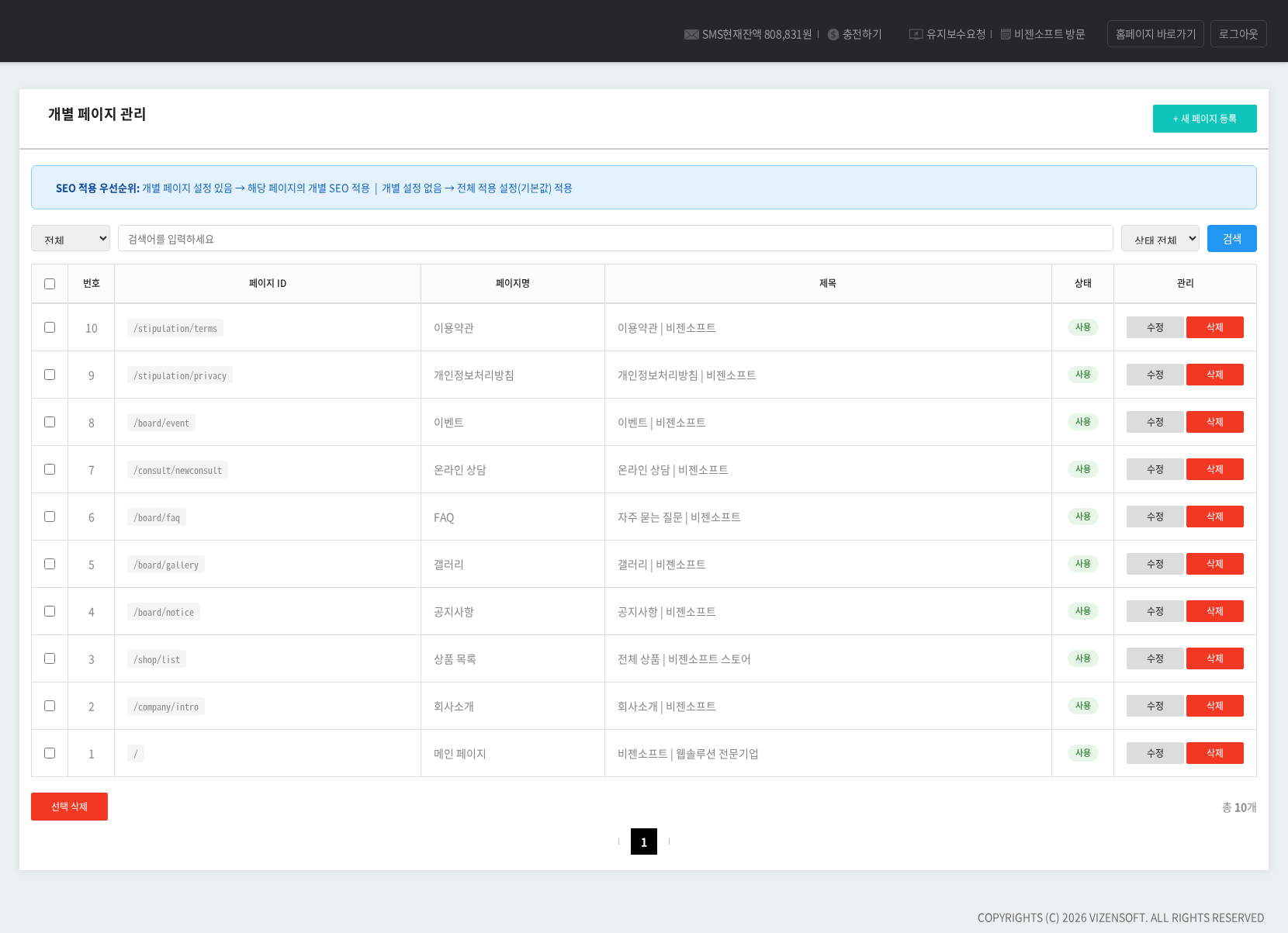This screenshot has width=1288, height=933.
Task: Click the SMS envelope balance icon
Action: [x=691, y=35]
